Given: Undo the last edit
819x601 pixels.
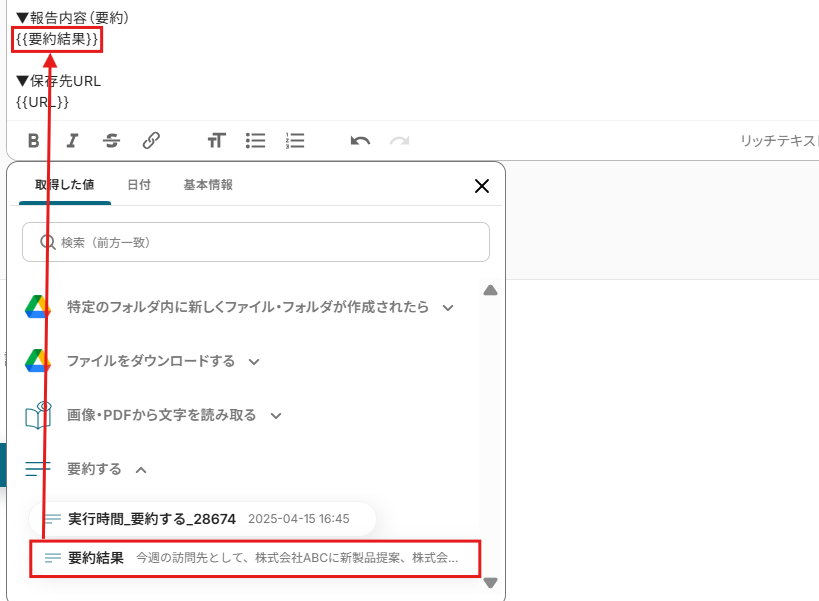Looking at the screenshot, I should coord(360,140).
